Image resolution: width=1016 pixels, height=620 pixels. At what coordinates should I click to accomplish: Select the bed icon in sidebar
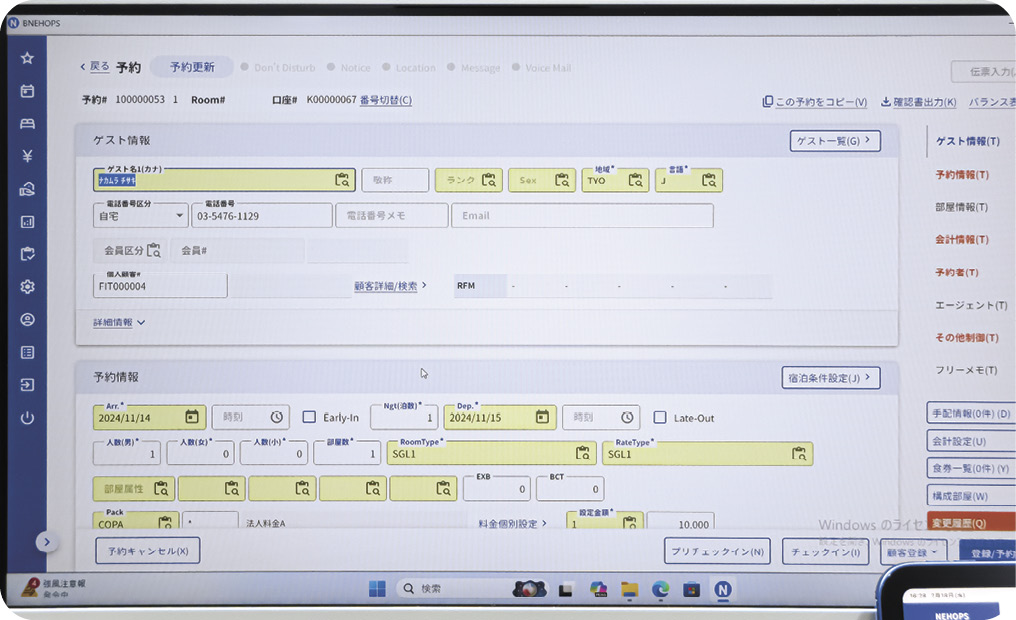point(27,124)
